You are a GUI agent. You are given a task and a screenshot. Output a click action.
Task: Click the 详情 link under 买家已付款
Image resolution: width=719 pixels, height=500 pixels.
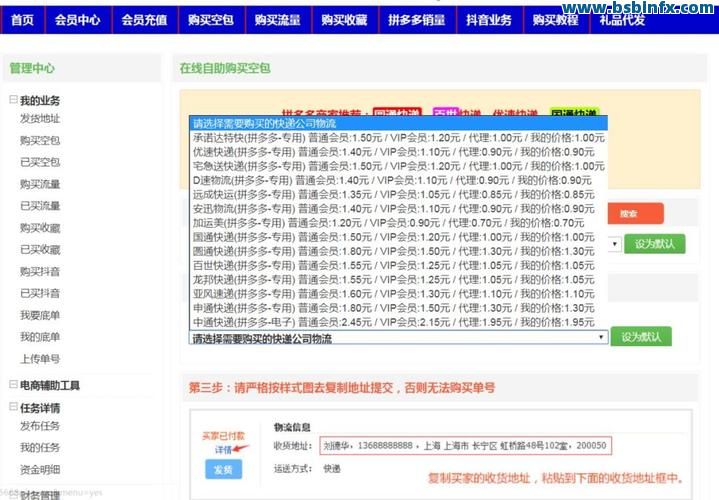coord(222,450)
